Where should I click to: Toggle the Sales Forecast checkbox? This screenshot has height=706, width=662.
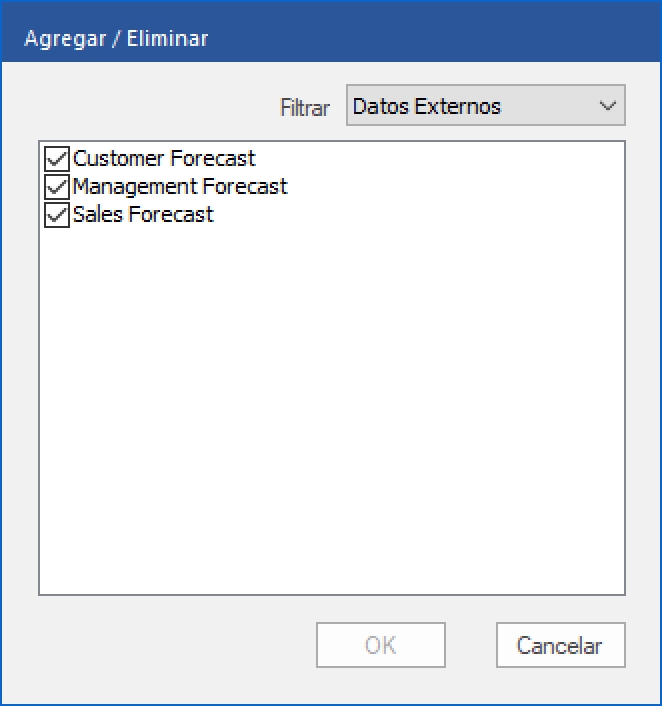[x=56, y=215]
